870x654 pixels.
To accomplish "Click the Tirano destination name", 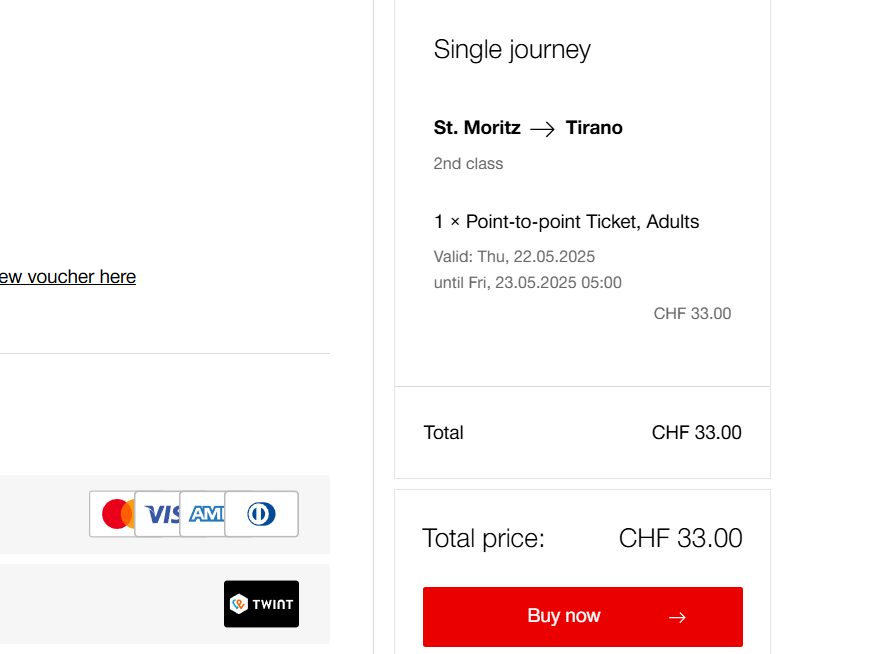I will [594, 128].
